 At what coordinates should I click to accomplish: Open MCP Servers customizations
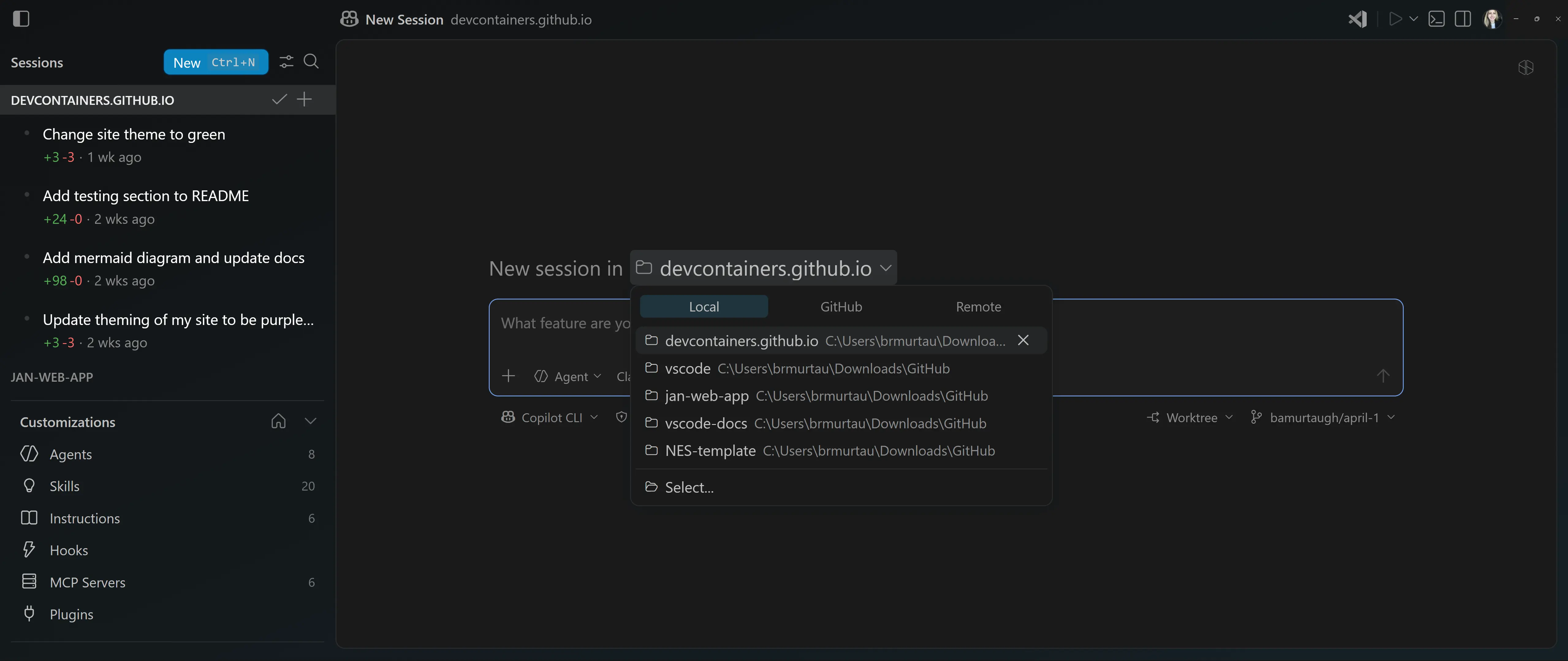(167, 582)
